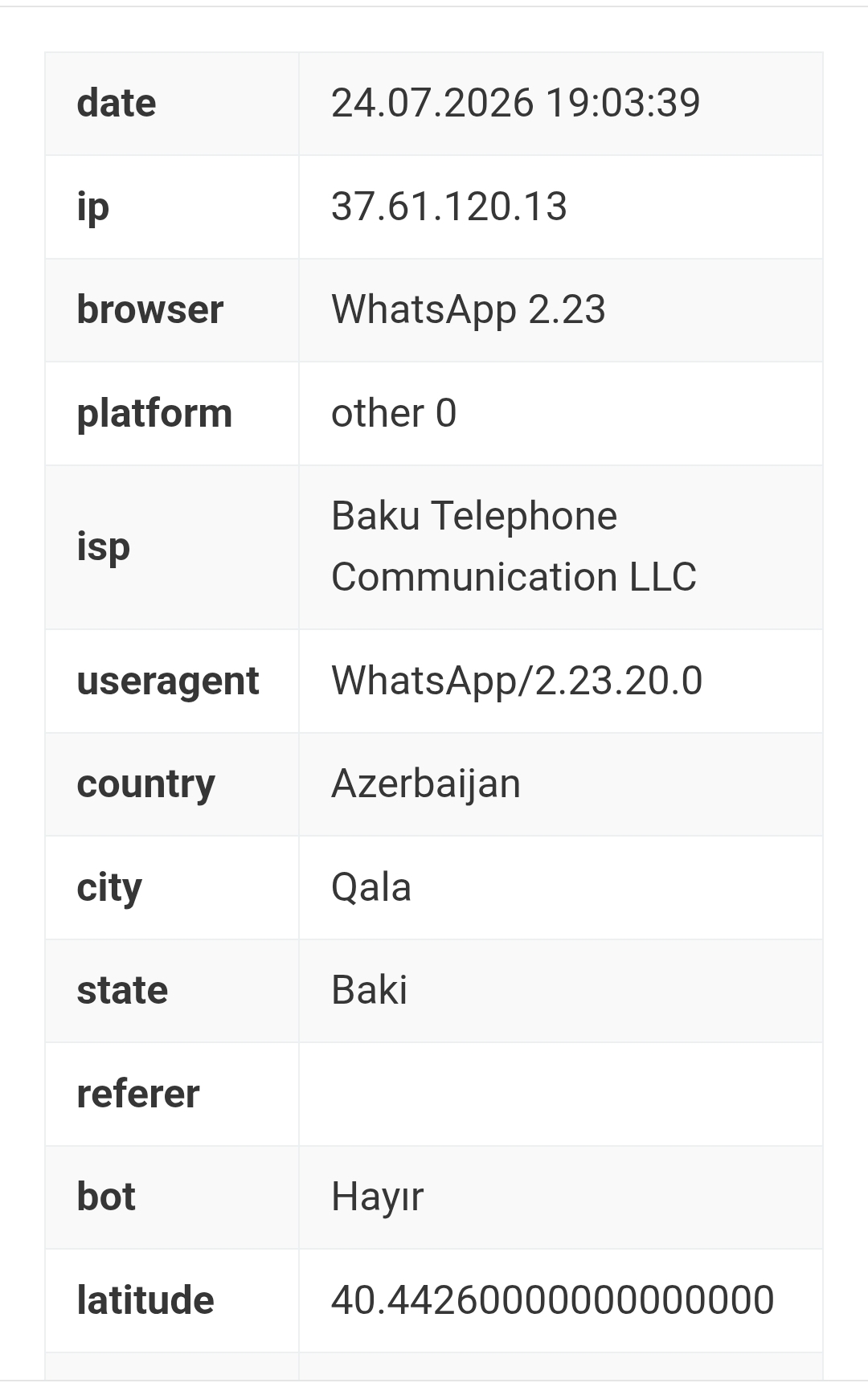Click the platform value other 0
The height and width of the screenshot is (1383, 868).
394,413
